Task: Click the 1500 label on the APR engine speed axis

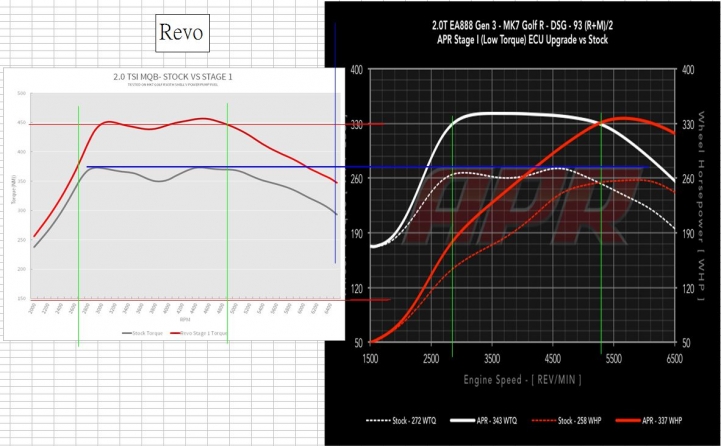Action: pyautogui.click(x=371, y=359)
